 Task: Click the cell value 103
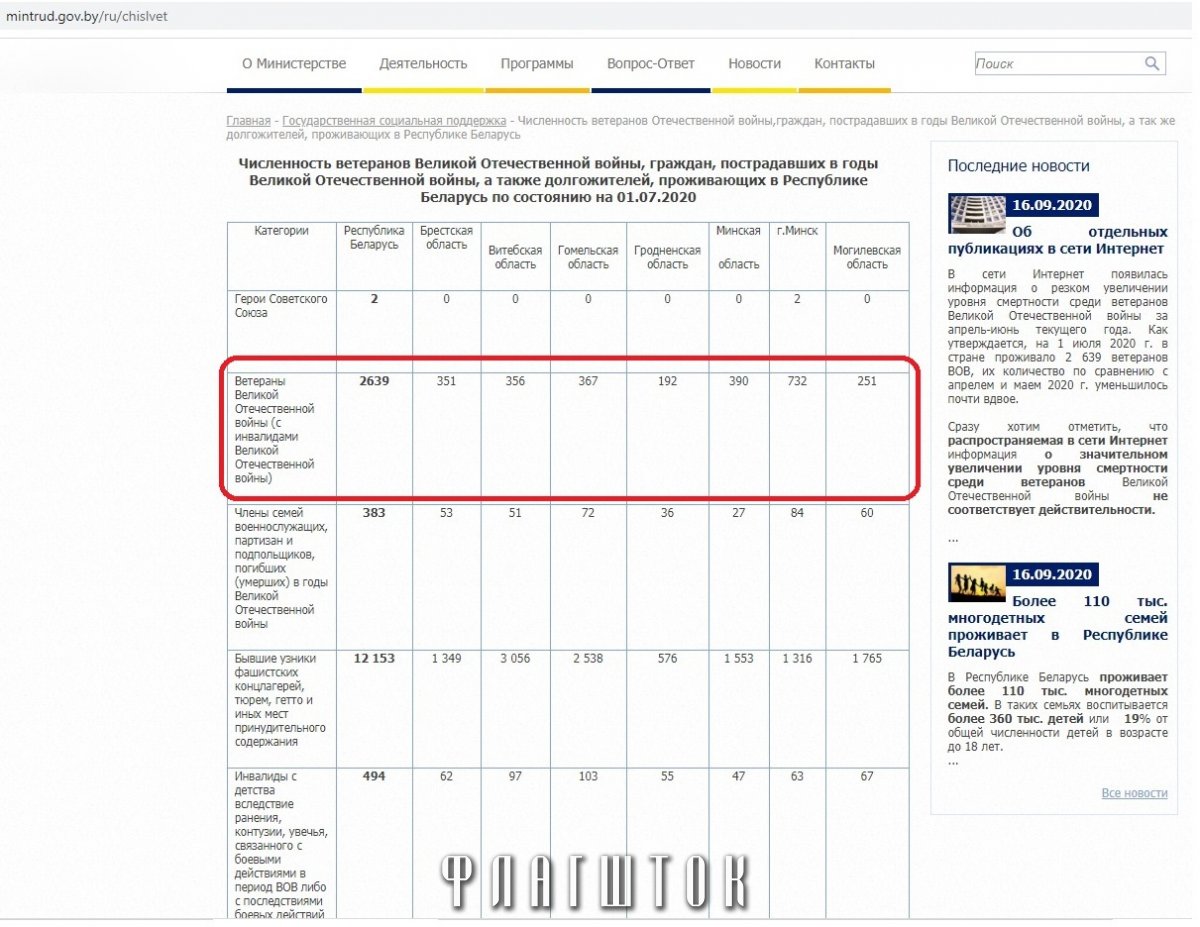(588, 776)
